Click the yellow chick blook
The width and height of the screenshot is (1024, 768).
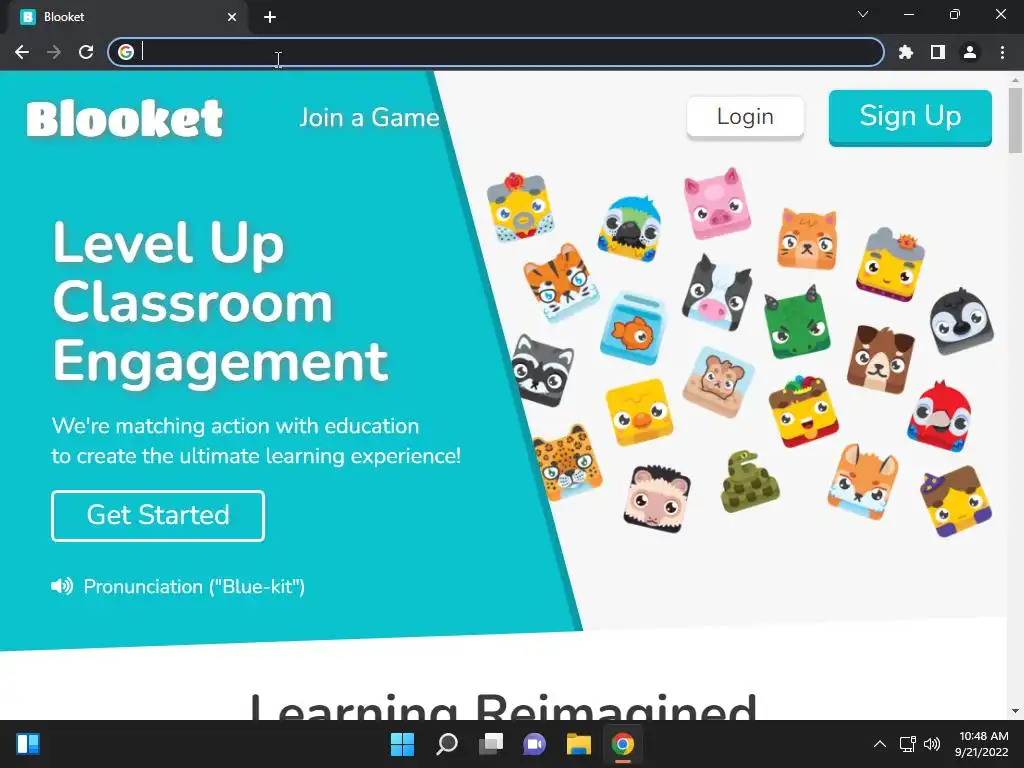[x=639, y=411]
